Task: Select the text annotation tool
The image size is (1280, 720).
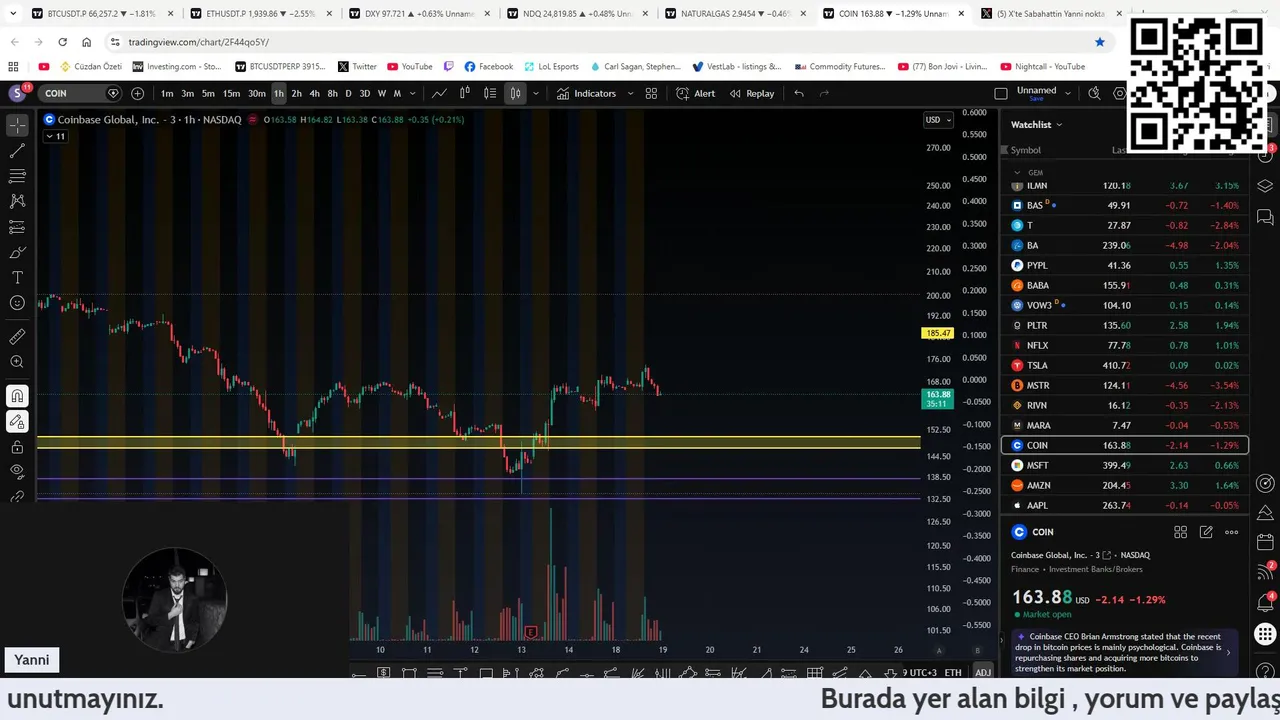Action: [x=17, y=277]
